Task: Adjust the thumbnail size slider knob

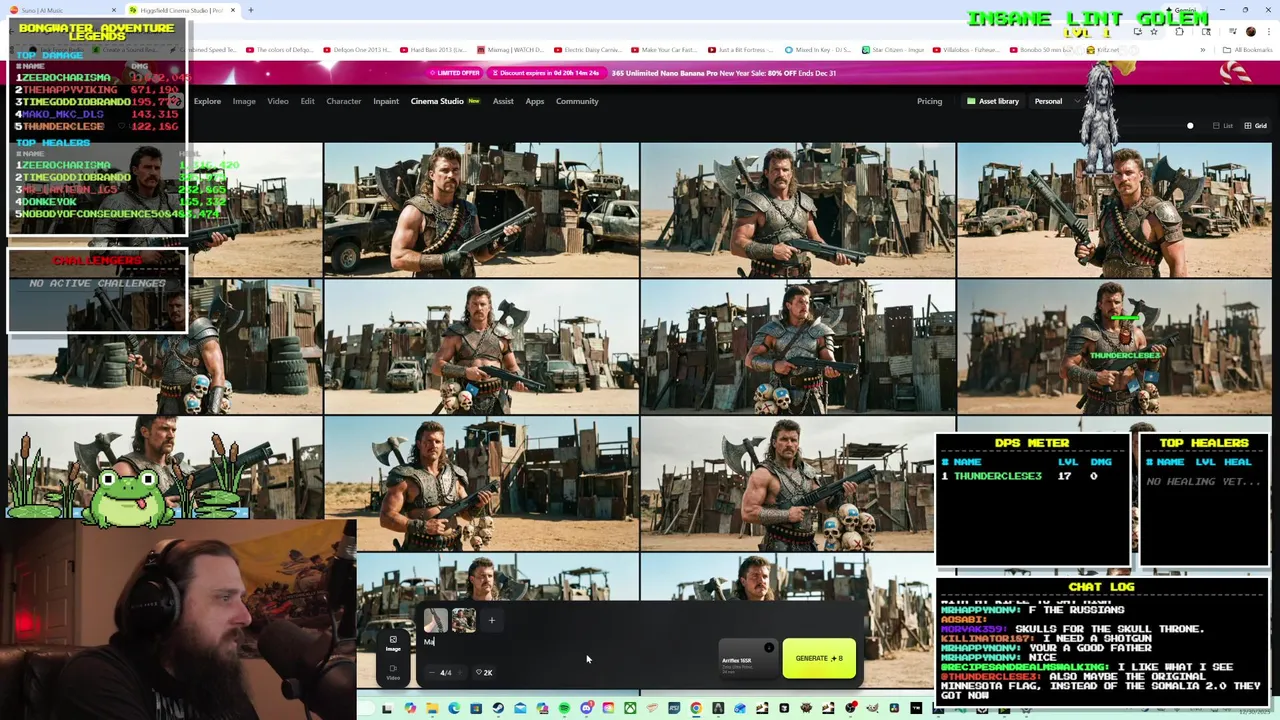Action: (x=1190, y=126)
